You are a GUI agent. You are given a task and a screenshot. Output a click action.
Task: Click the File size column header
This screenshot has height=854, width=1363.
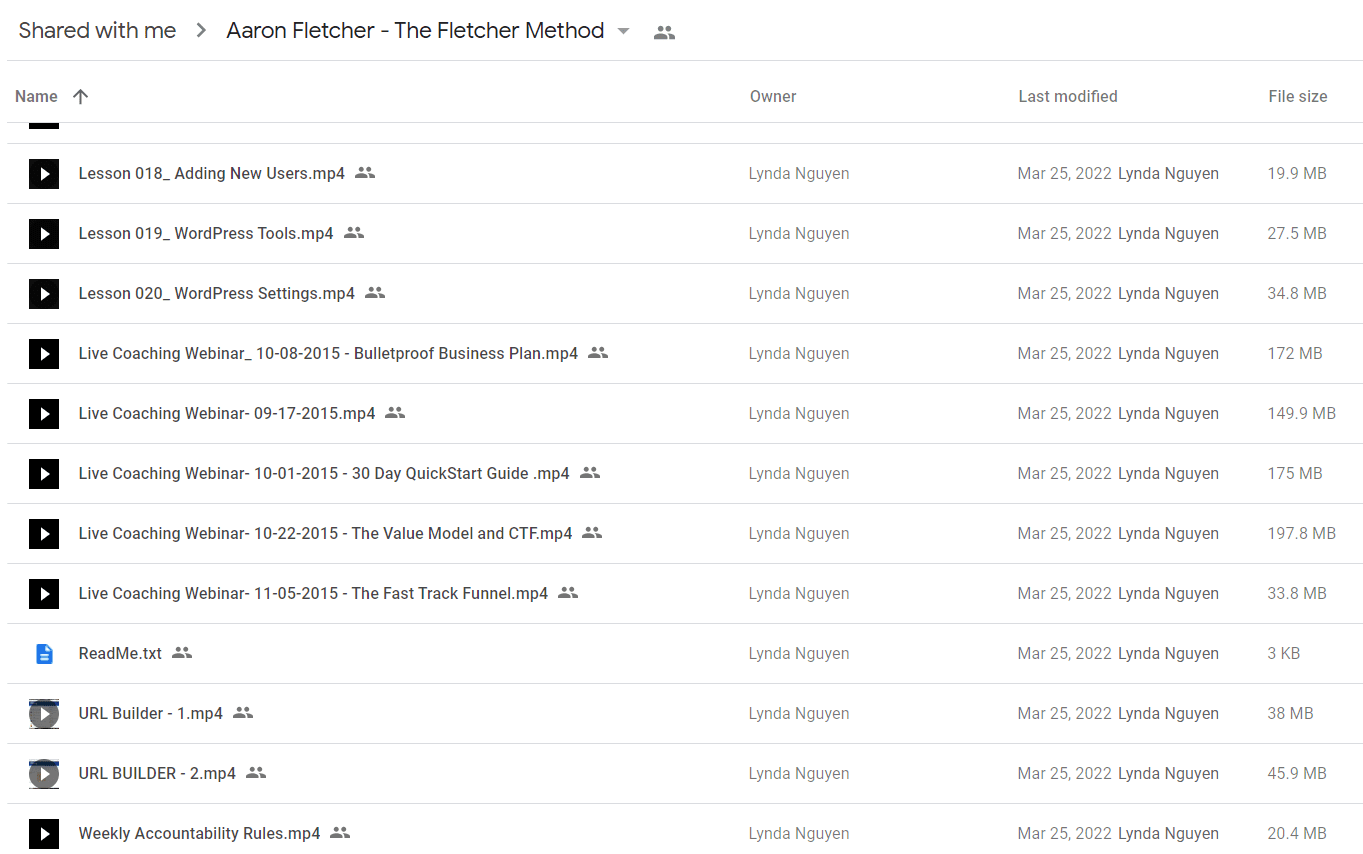point(1298,96)
